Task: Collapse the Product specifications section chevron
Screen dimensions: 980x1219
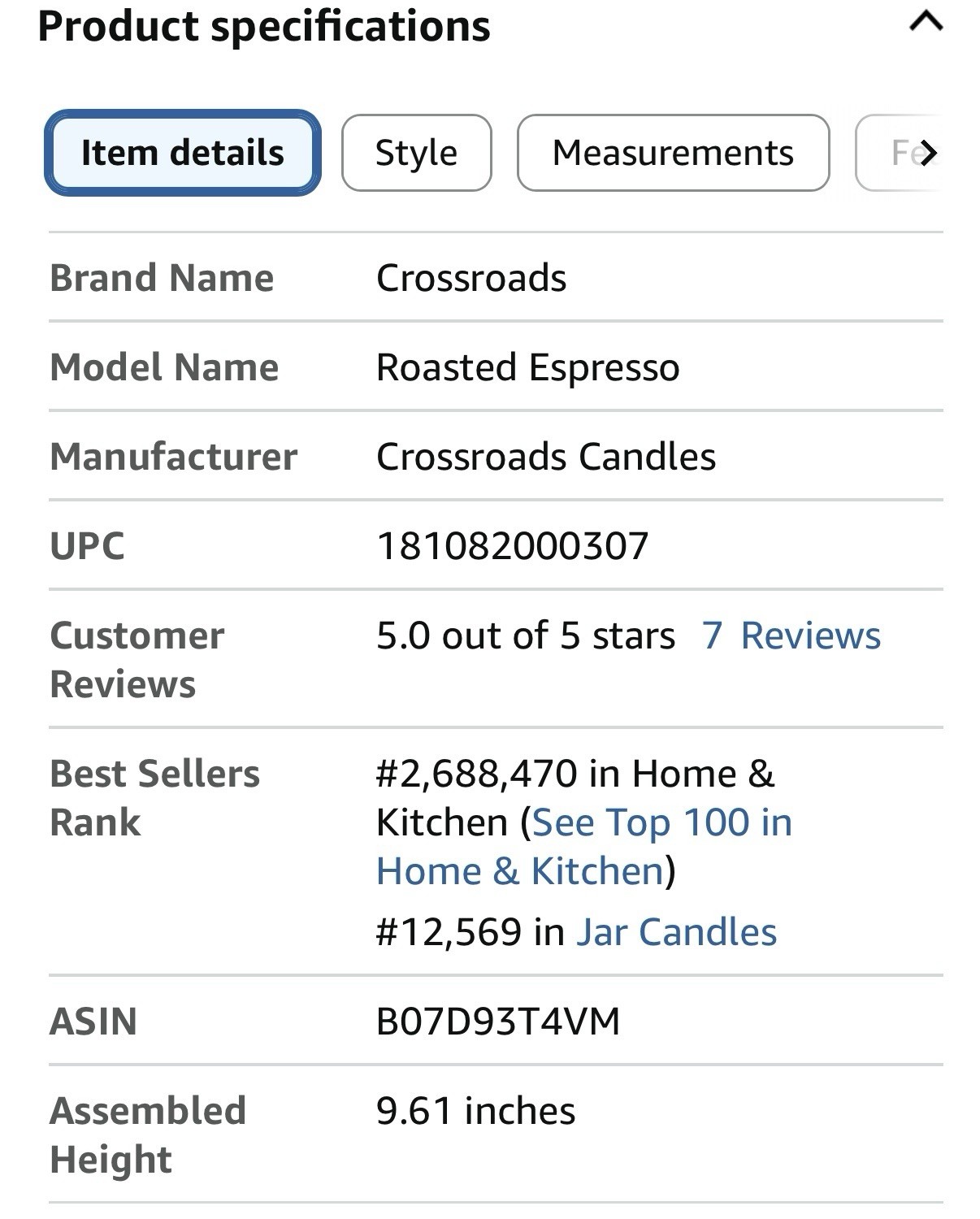Action: pyautogui.click(x=926, y=21)
